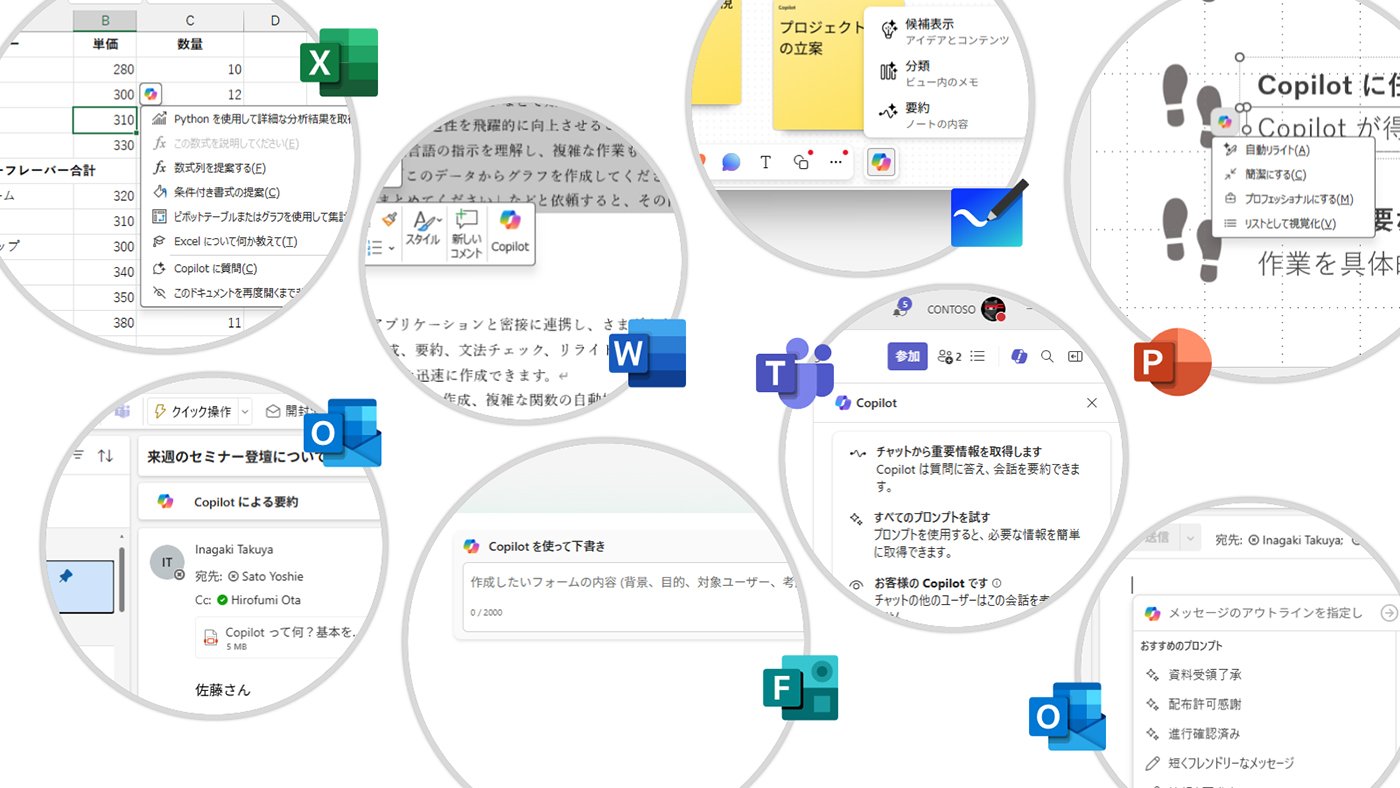Choose 自動リライト in PowerPoint Copilot menu
1400x788 pixels.
1294,150
